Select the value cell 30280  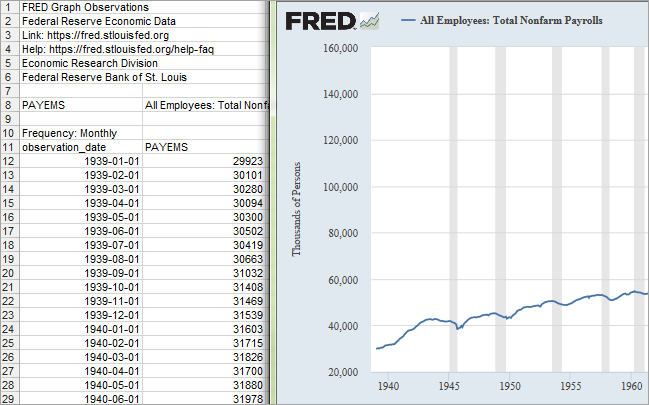(206, 189)
